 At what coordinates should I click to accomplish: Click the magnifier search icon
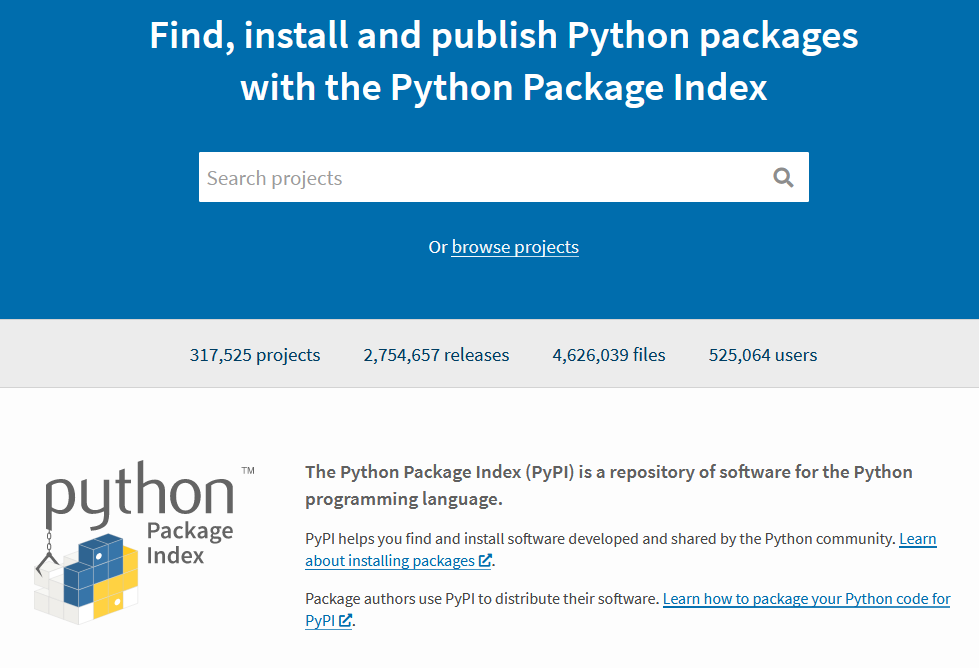(x=783, y=178)
